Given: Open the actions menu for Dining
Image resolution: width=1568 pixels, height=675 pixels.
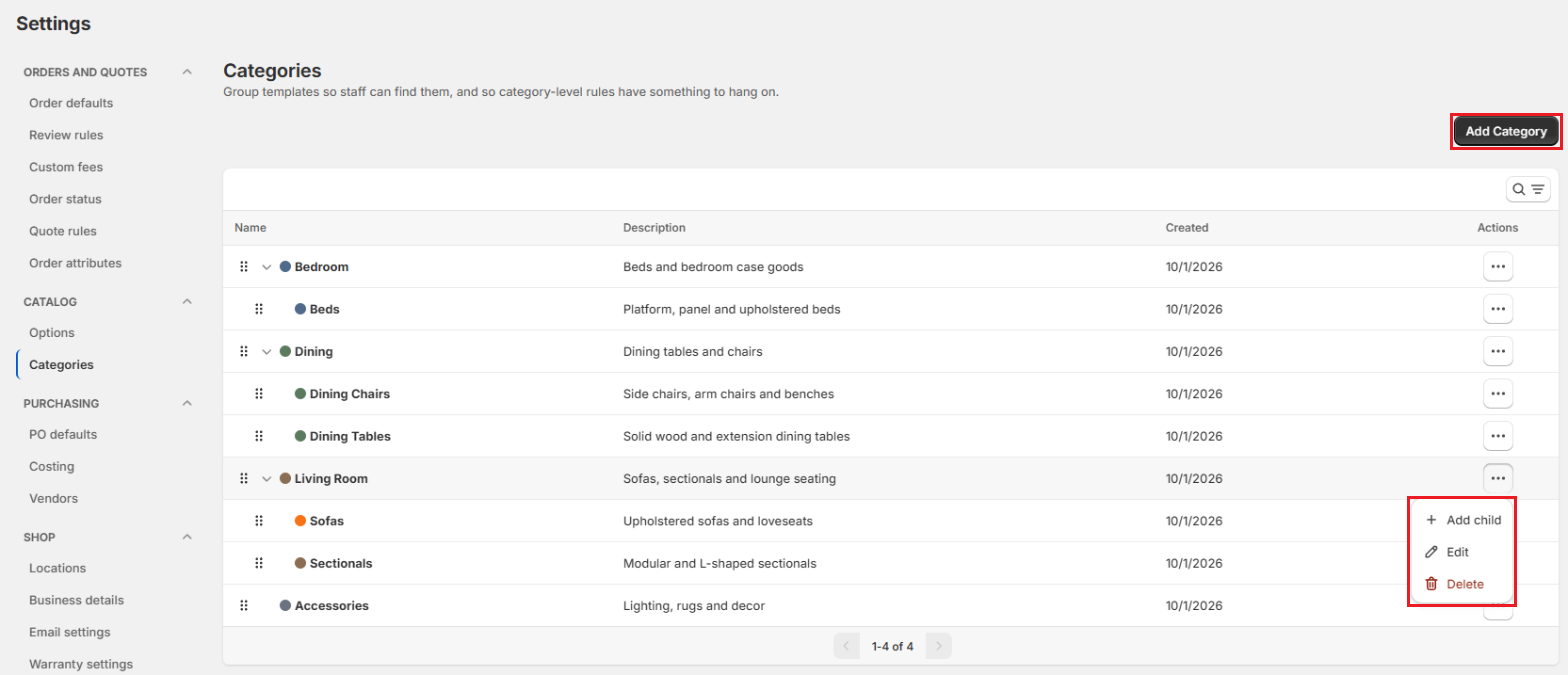Looking at the screenshot, I should [1498, 352].
